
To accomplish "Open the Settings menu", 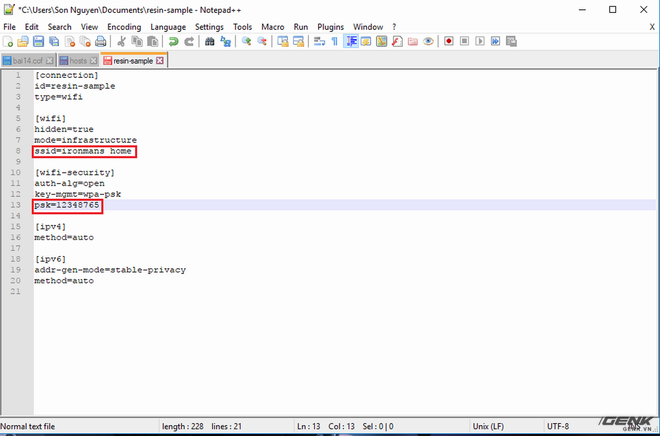I will click(x=209, y=27).
